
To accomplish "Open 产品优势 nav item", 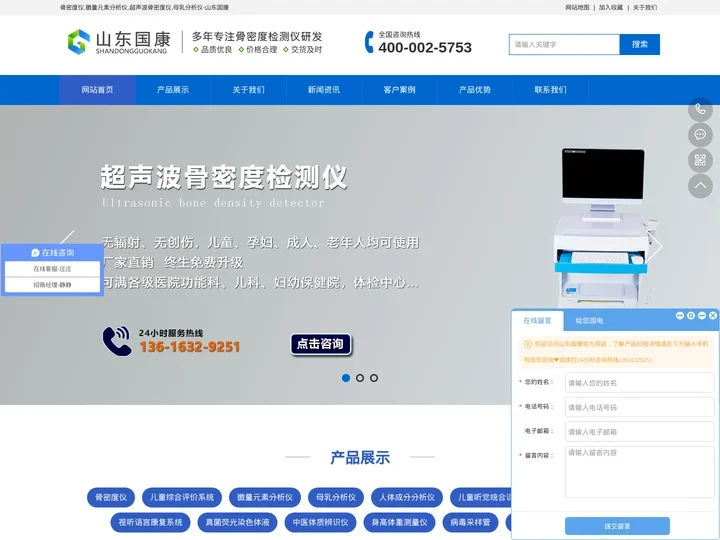I will pyautogui.click(x=475, y=90).
